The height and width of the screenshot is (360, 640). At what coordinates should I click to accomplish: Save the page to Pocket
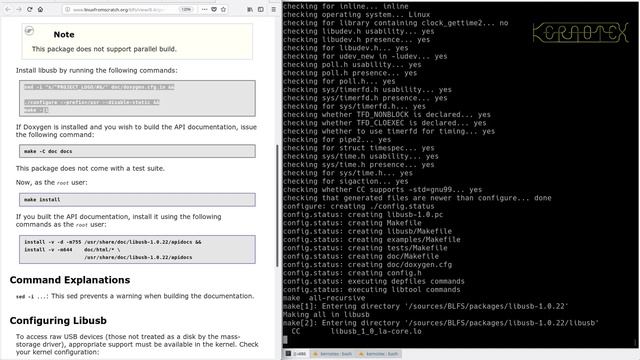coord(214,9)
